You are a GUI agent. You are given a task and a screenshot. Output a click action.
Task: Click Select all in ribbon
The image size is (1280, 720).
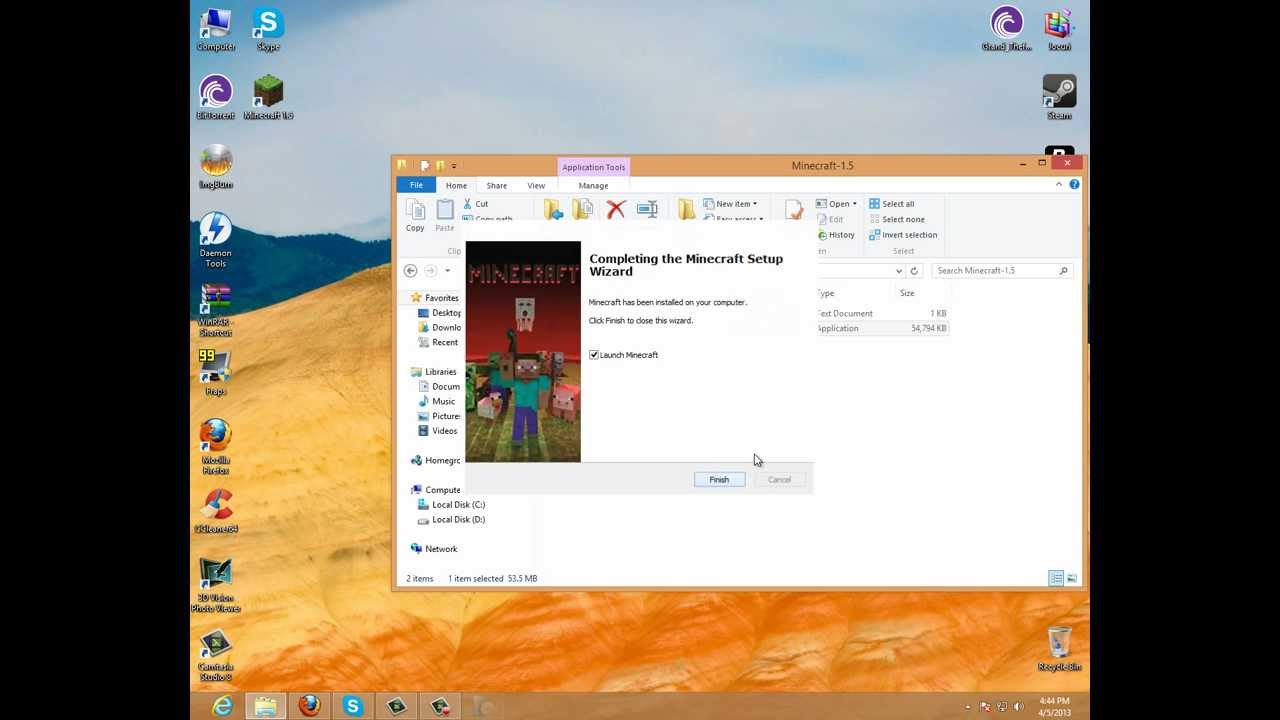(891, 204)
